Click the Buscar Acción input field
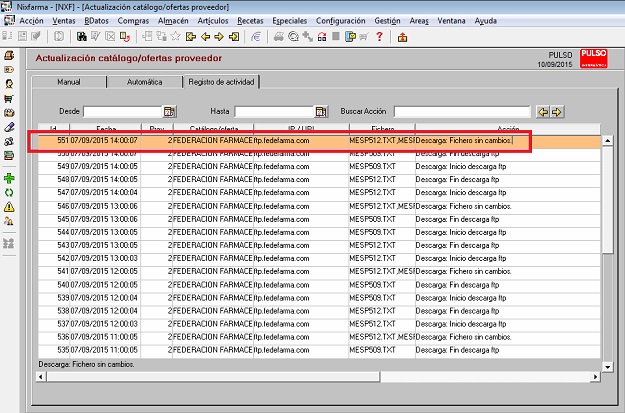Viewport: 625px width, 413px height. click(x=462, y=112)
